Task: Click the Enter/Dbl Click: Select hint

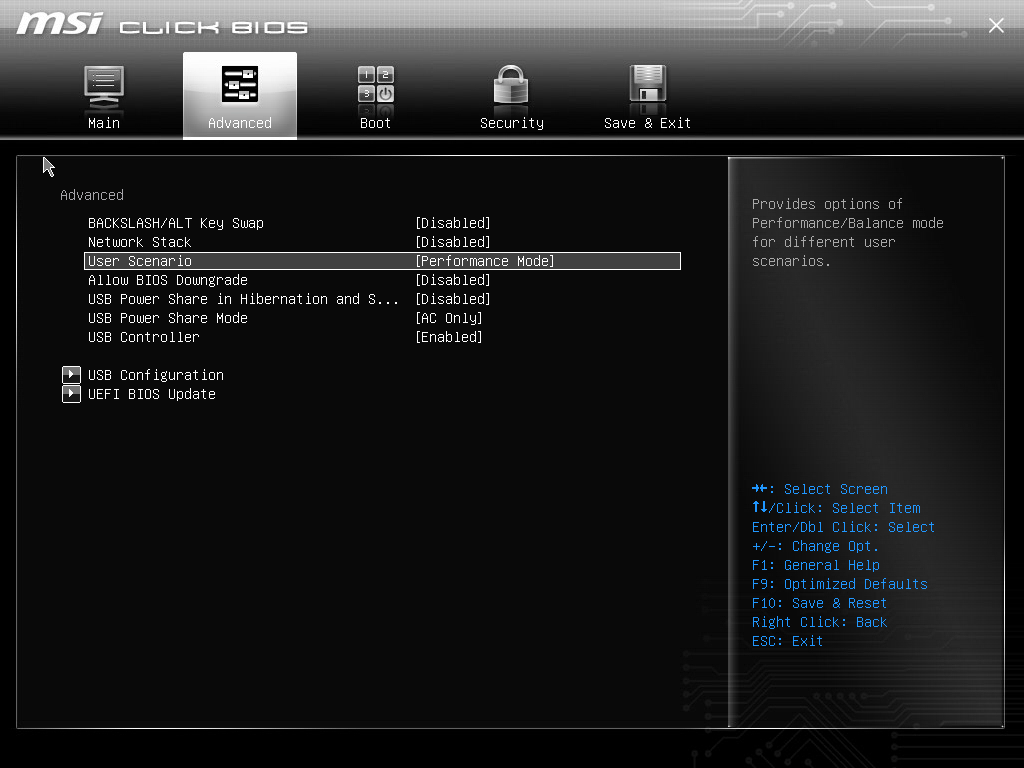Action: [x=843, y=527]
